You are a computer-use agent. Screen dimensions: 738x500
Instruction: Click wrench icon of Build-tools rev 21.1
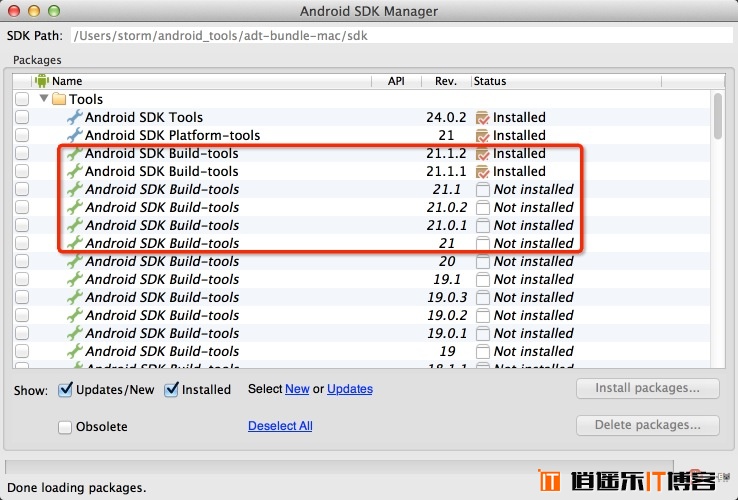(x=75, y=189)
